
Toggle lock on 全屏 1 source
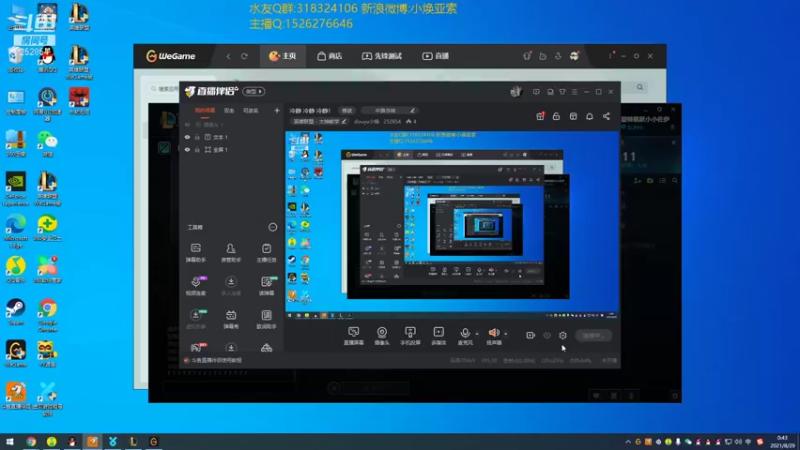coord(197,150)
